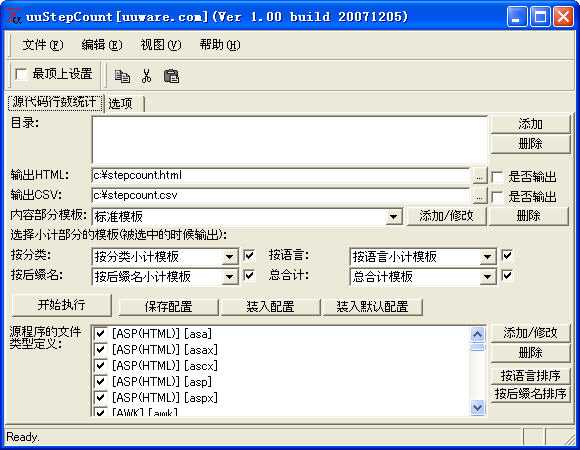Click the 目录 directory list box
The image size is (580, 450).
tap(289, 140)
